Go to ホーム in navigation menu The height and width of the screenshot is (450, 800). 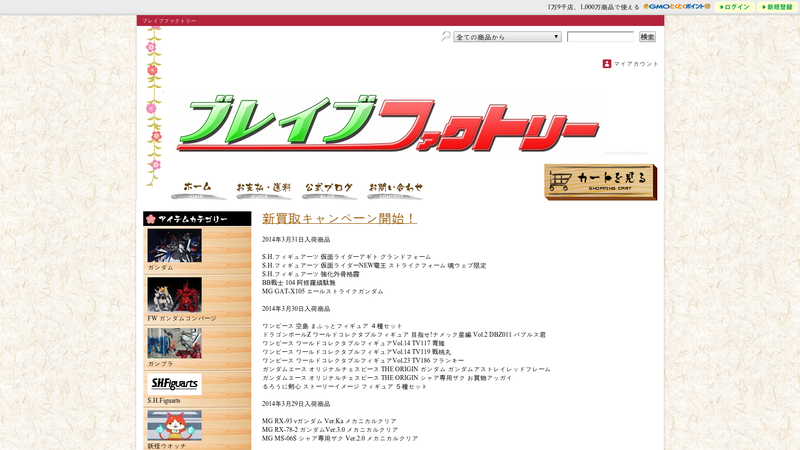point(197,189)
